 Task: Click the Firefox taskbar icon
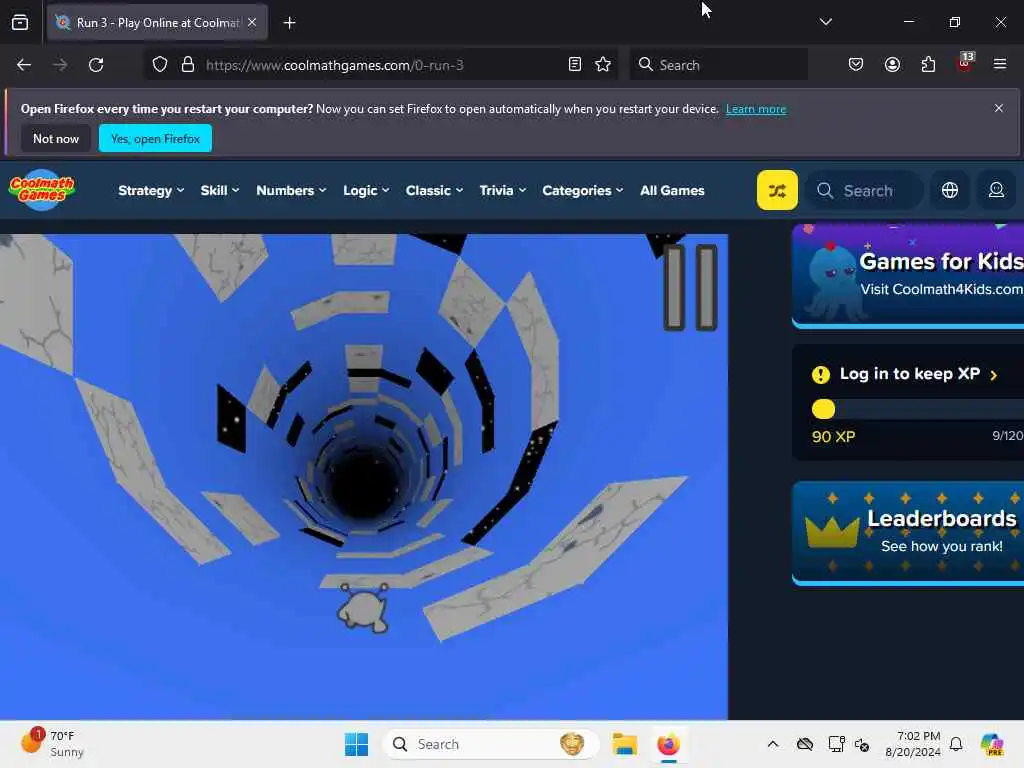(x=668, y=744)
